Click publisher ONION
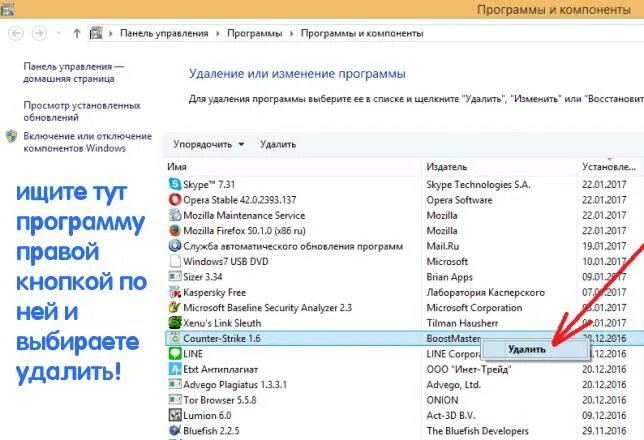Viewport: 644px width, 440px height. coord(442,400)
